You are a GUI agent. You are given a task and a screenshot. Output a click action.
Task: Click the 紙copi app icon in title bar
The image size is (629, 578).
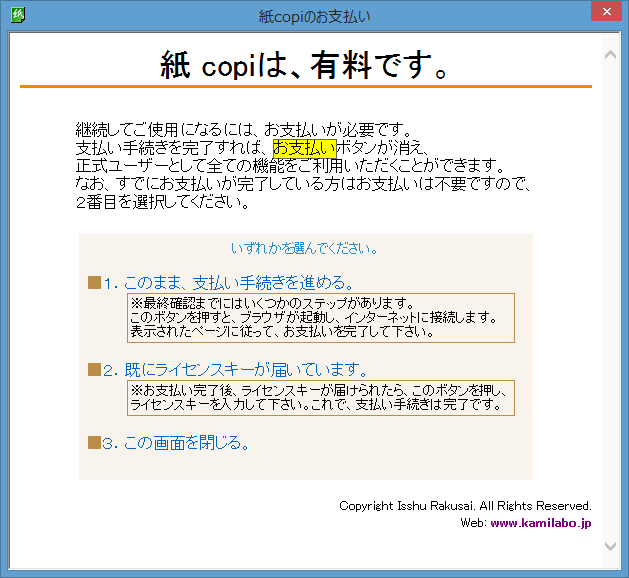pyautogui.click(x=16, y=15)
